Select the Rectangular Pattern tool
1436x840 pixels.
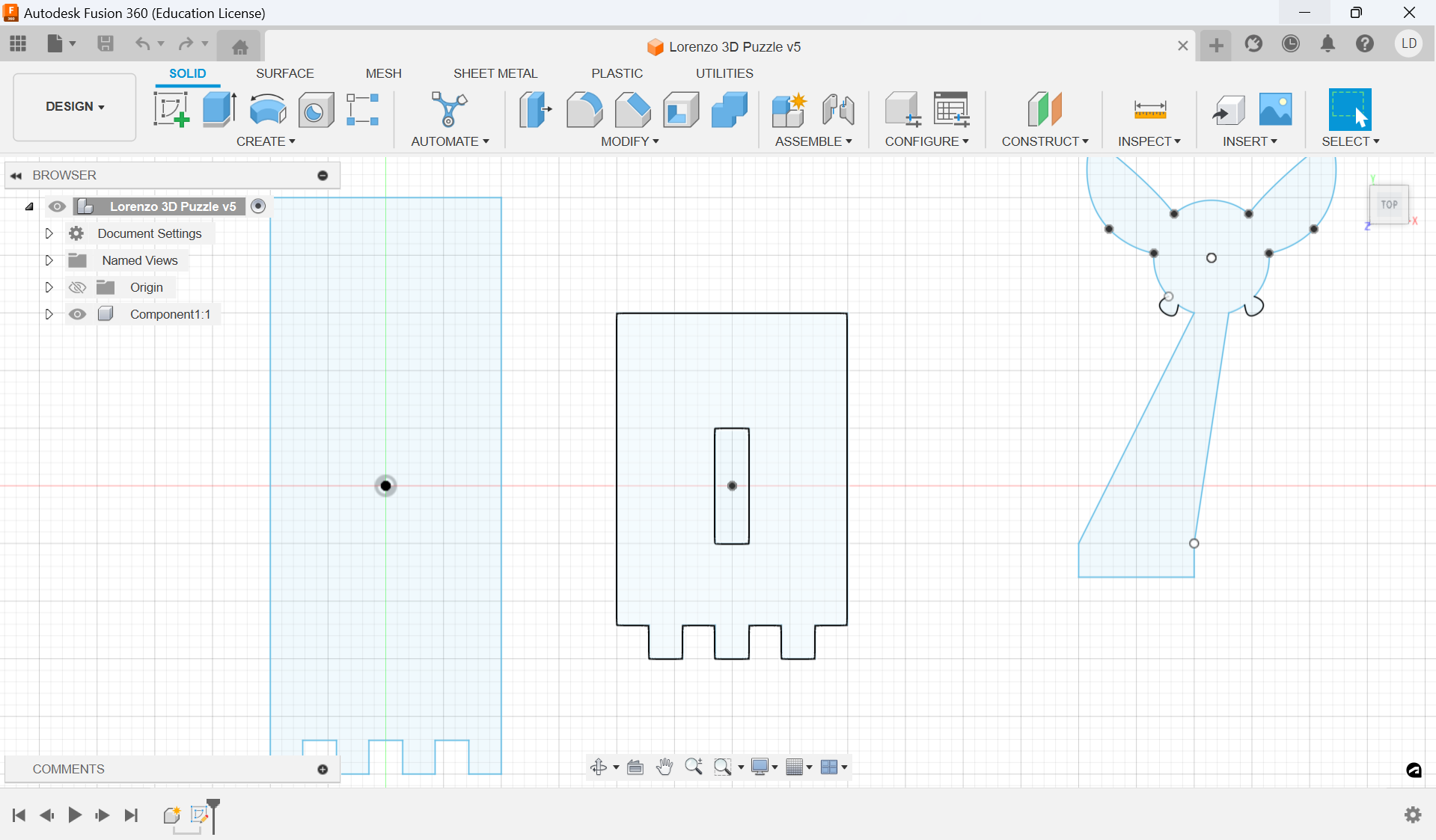tap(363, 110)
